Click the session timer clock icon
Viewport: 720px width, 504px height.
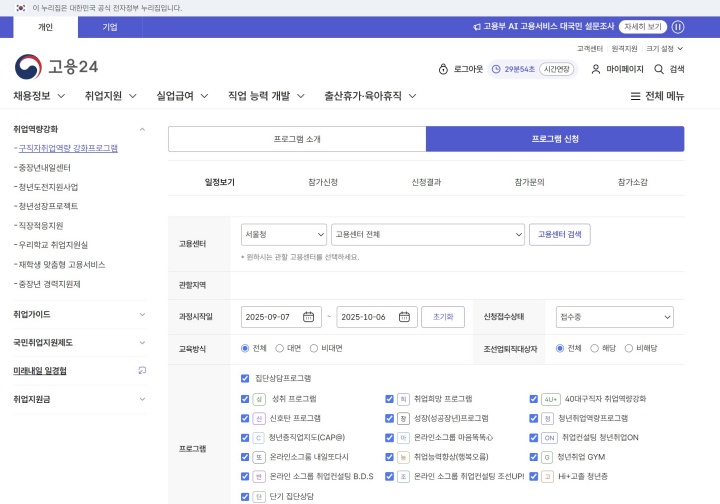[496, 69]
